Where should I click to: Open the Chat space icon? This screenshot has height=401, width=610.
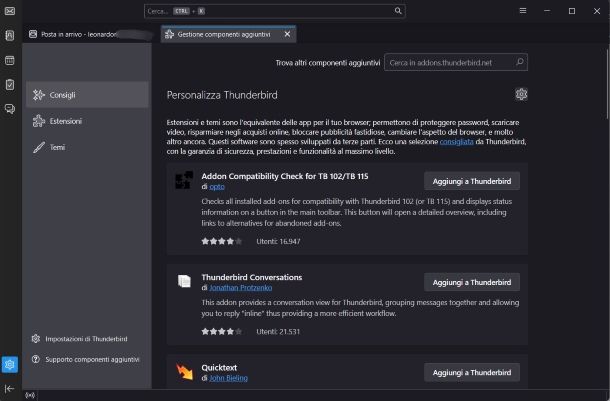click(x=10, y=109)
